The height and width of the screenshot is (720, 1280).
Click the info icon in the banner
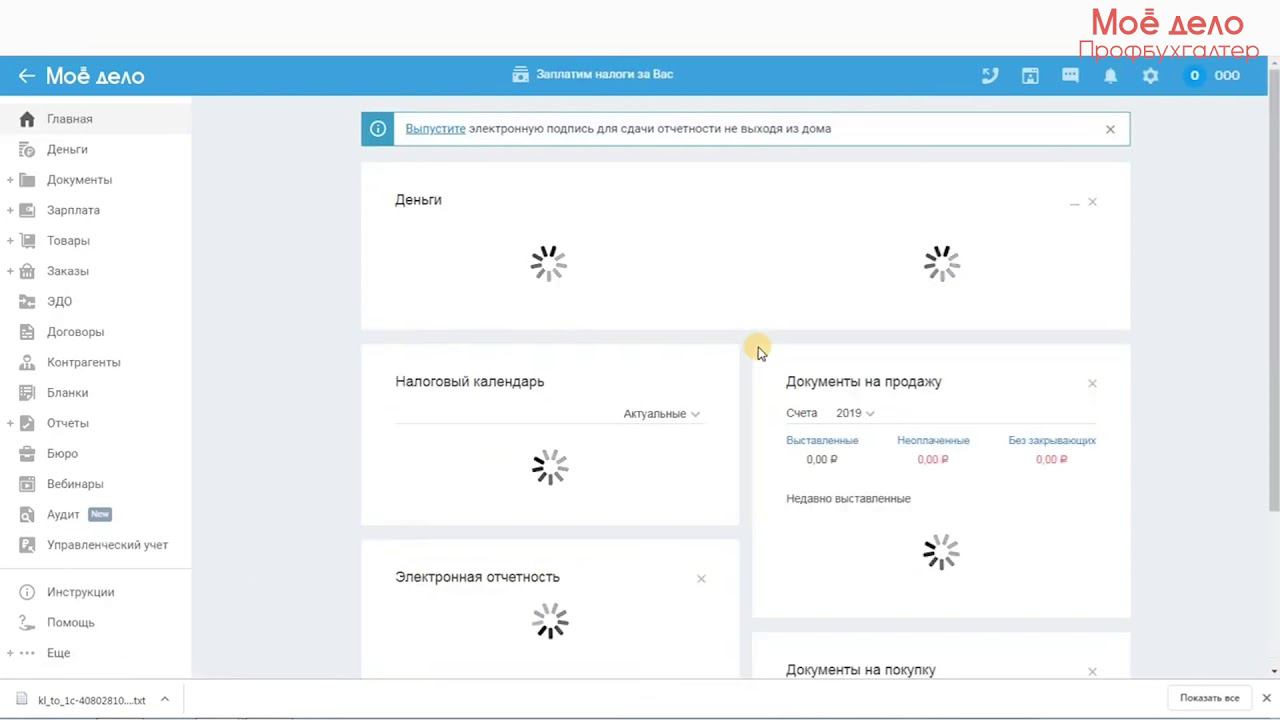pyautogui.click(x=378, y=129)
